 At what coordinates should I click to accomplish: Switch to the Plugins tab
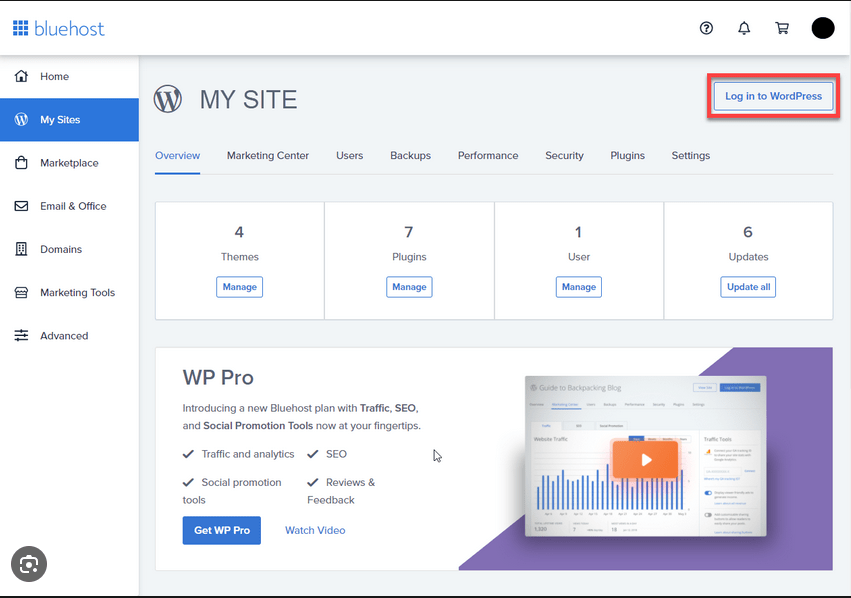point(627,156)
